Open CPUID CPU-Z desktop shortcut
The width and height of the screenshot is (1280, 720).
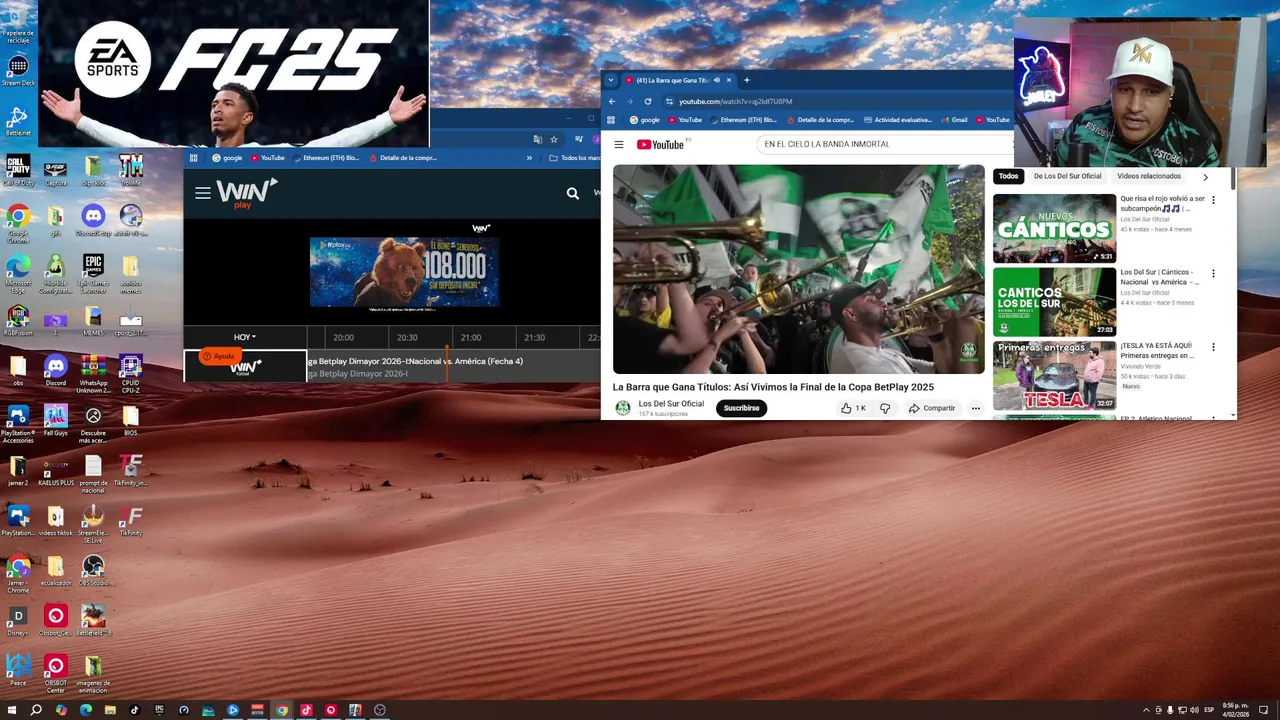(130, 372)
